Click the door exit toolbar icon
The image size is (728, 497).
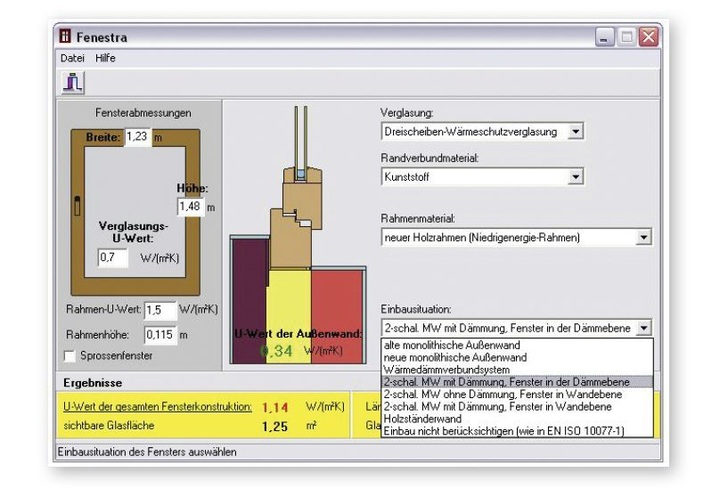tap(72, 83)
